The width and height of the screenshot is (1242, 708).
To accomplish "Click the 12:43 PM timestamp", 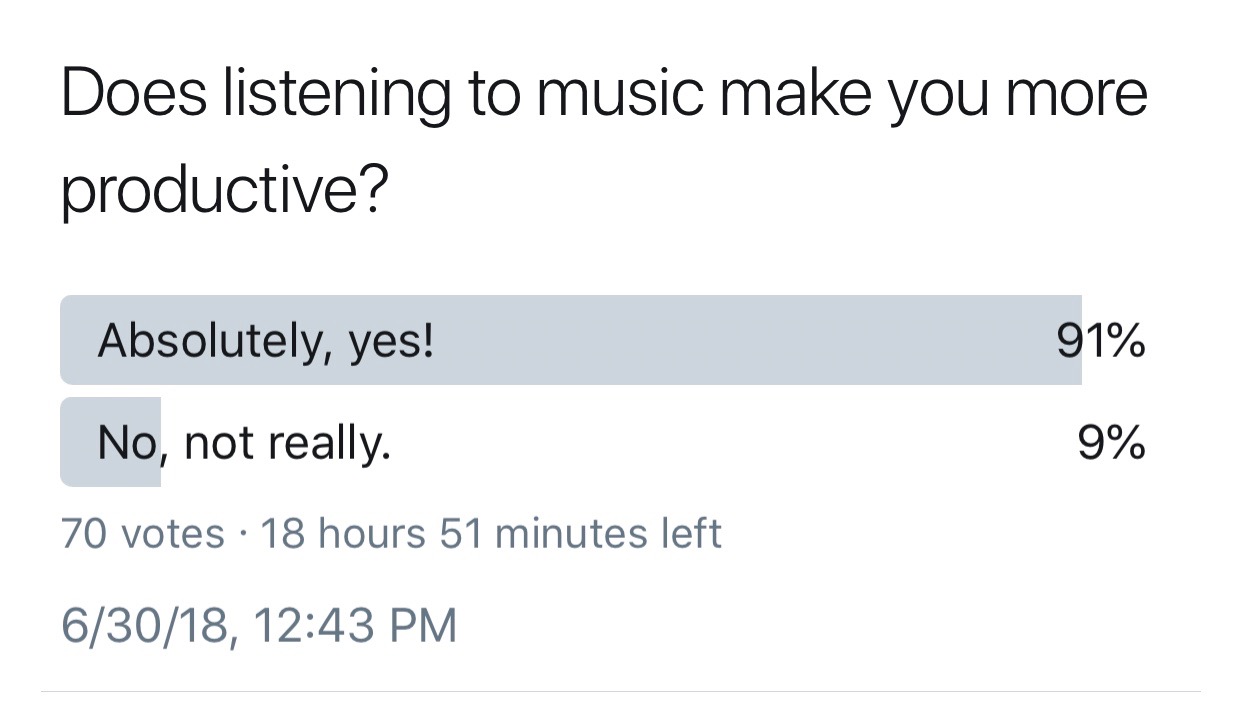I will [356, 624].
